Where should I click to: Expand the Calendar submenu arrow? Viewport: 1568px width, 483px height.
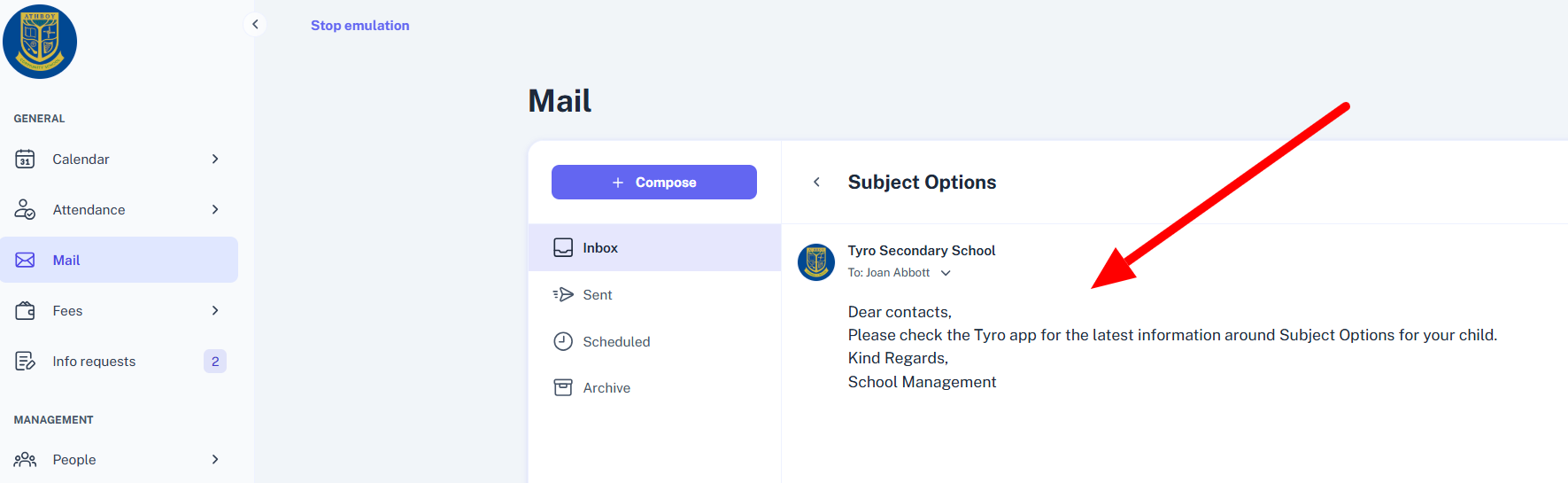[x=215, y=159]
